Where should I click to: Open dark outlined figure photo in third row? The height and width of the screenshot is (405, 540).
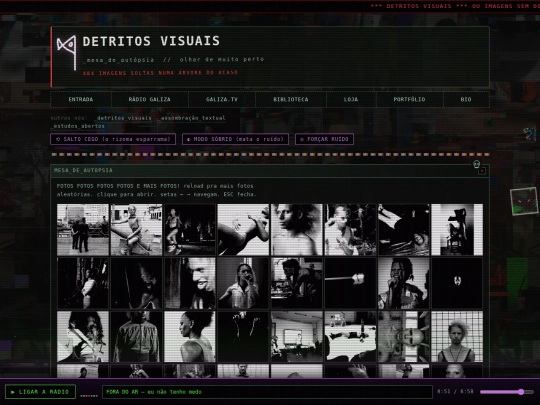(x=243, y=337)
